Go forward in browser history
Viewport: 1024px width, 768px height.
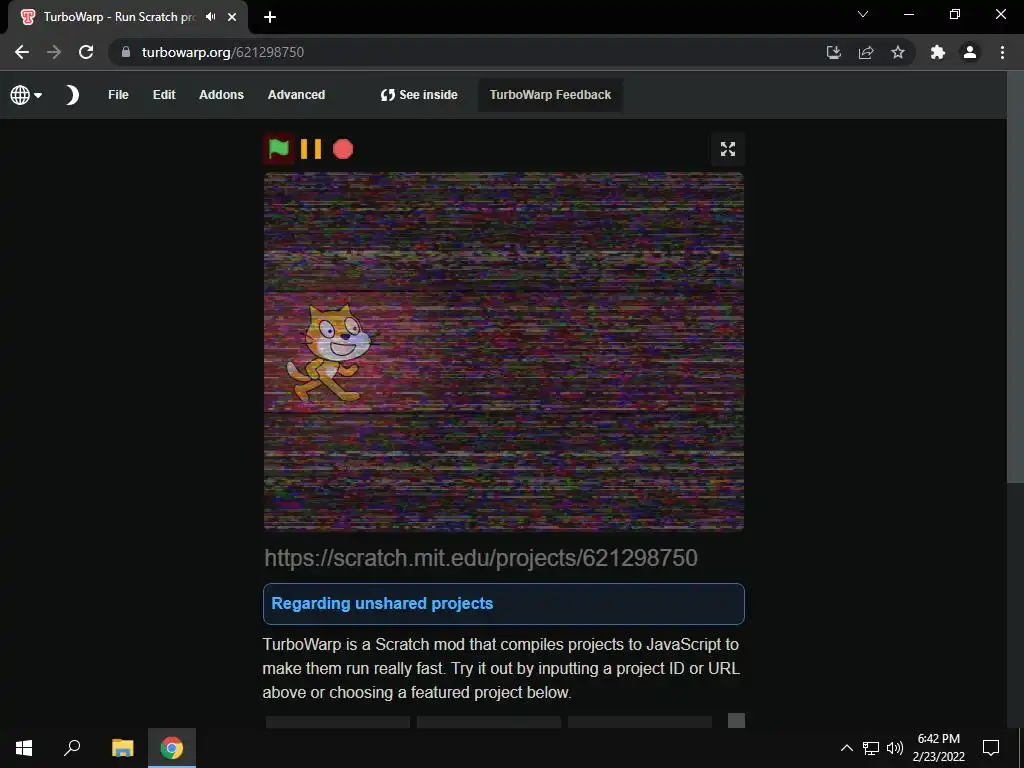54,52
